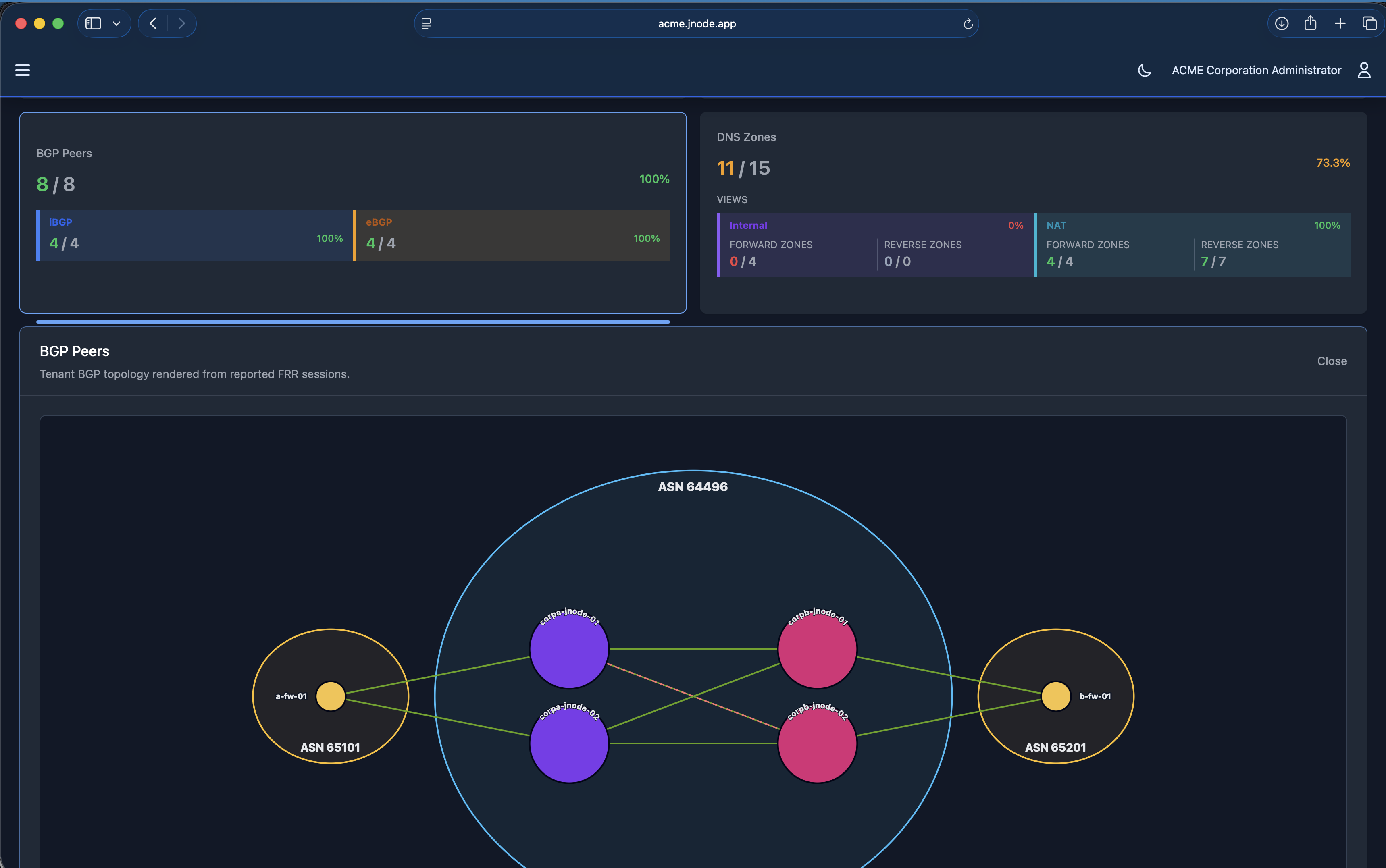Expand the Internal view zones tile
Screen dimensions: 1386x868
coord(875,245)
